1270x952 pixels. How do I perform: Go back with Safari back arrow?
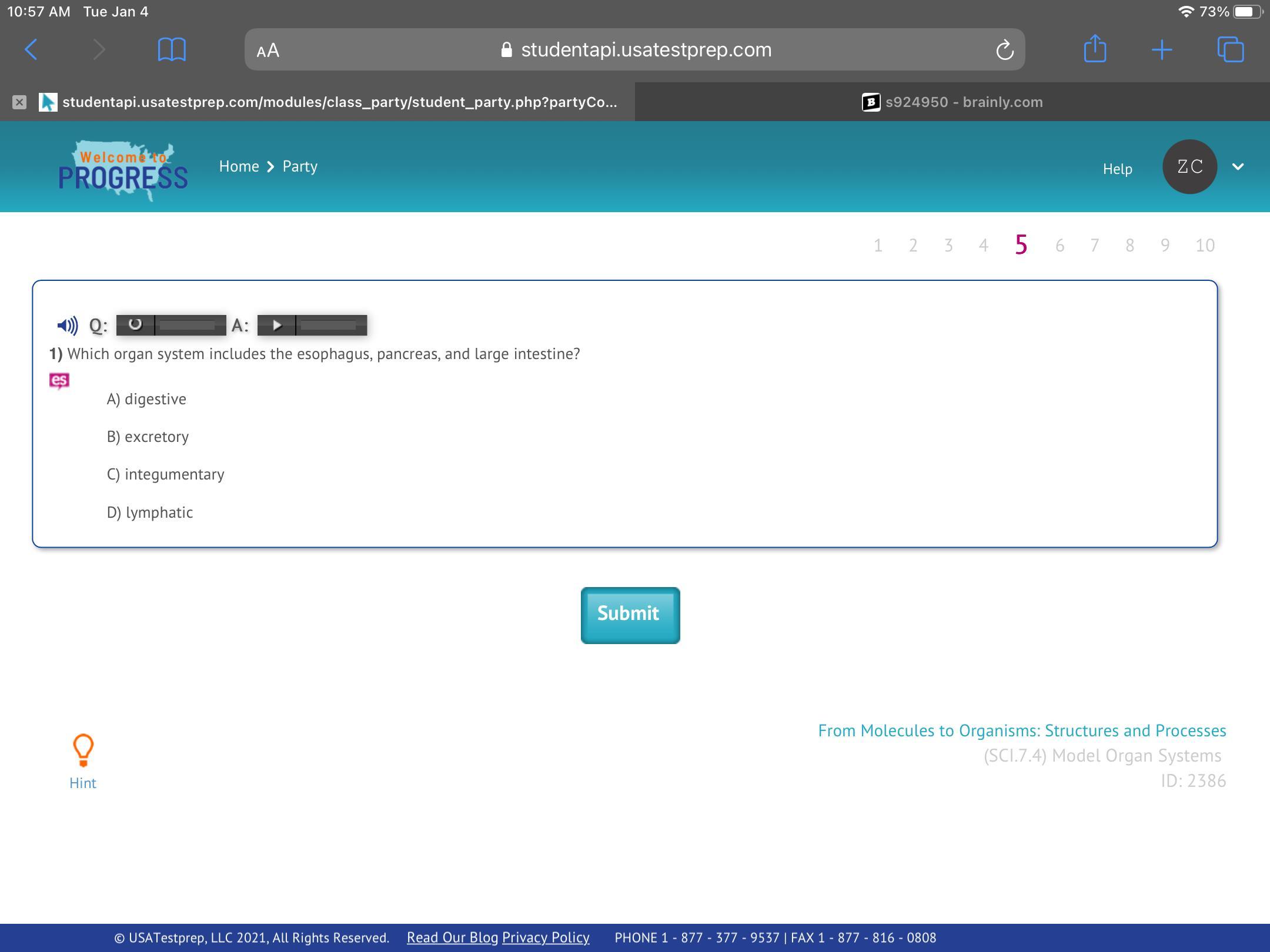point(32,49)
